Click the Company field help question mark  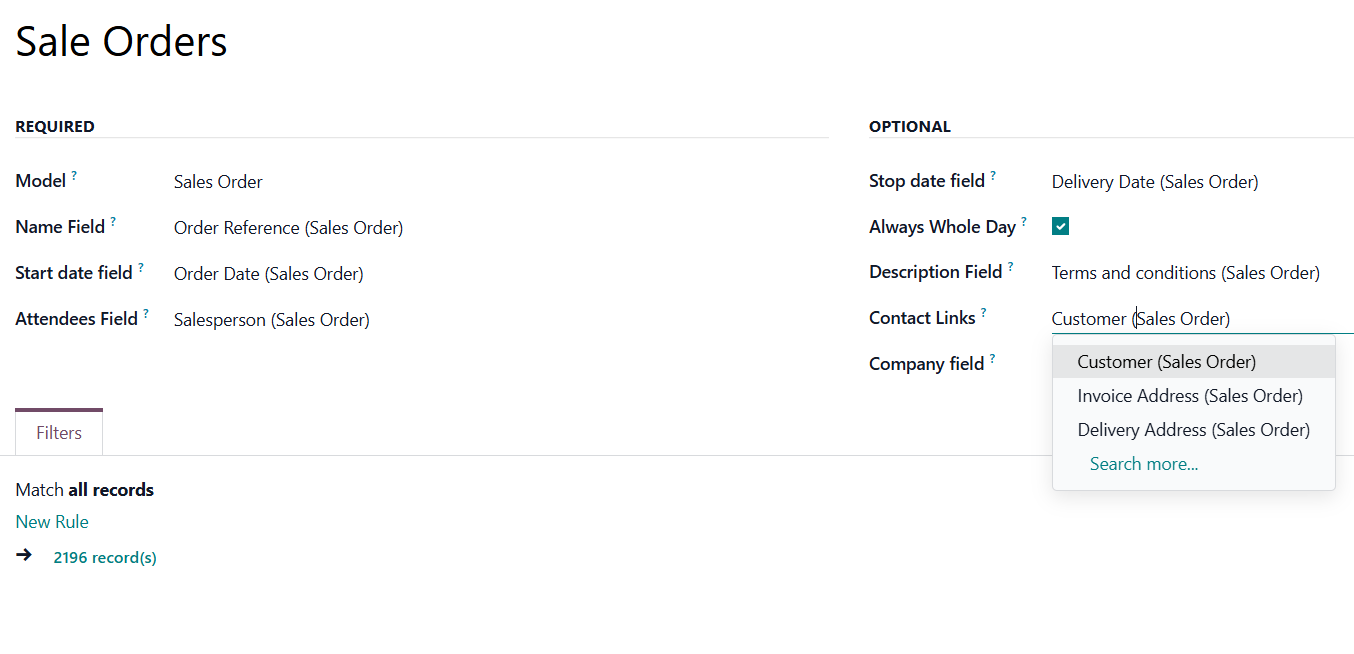992,359
